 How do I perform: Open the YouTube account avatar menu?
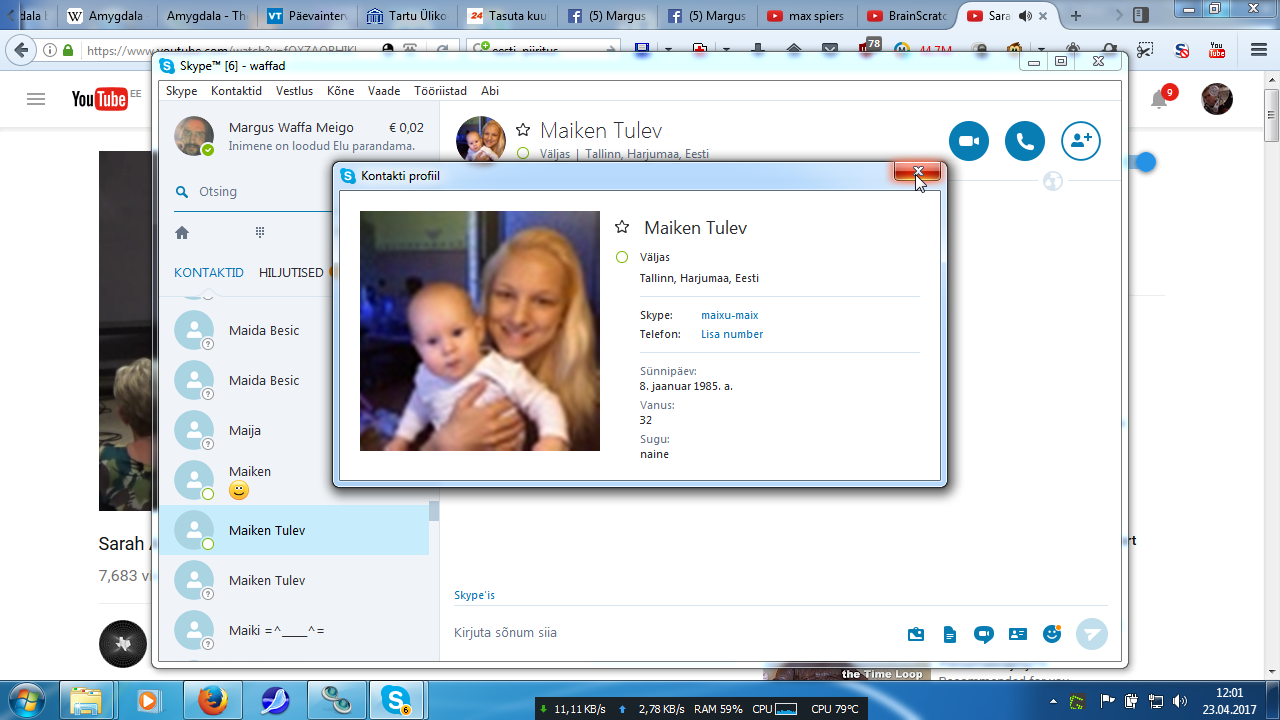pos(1217,99)
